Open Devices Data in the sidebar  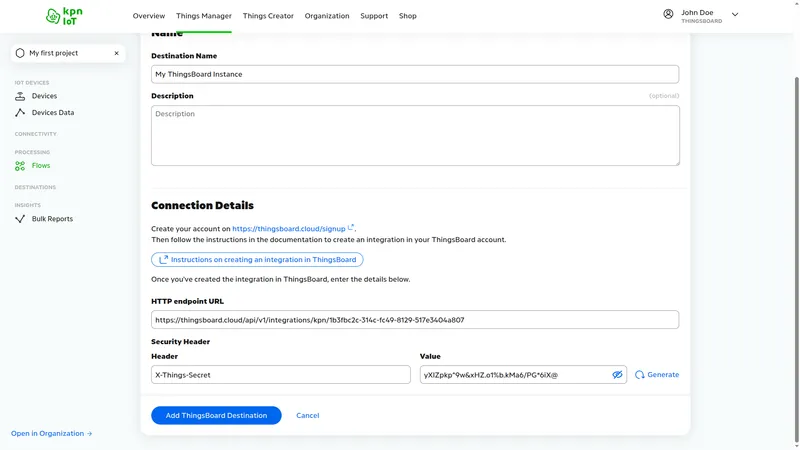[53, 113]
